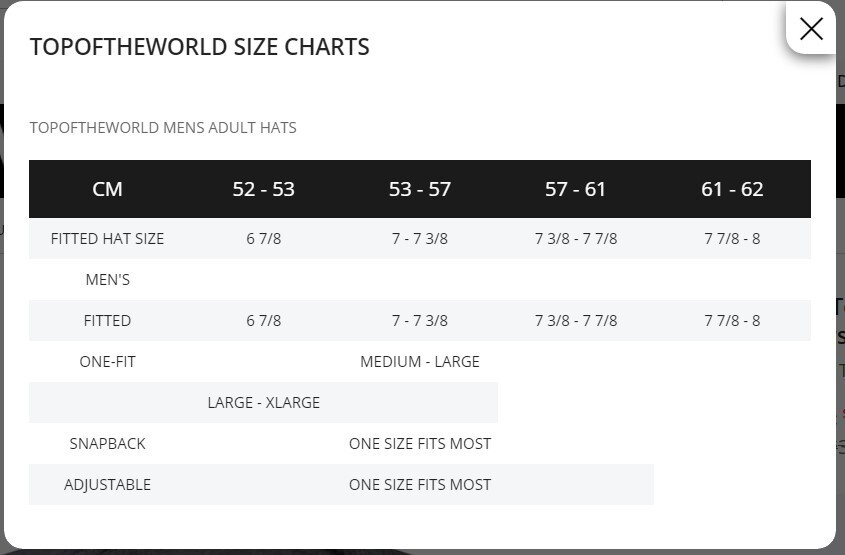Click the ADJUSTABLE row label

point(107,484)
